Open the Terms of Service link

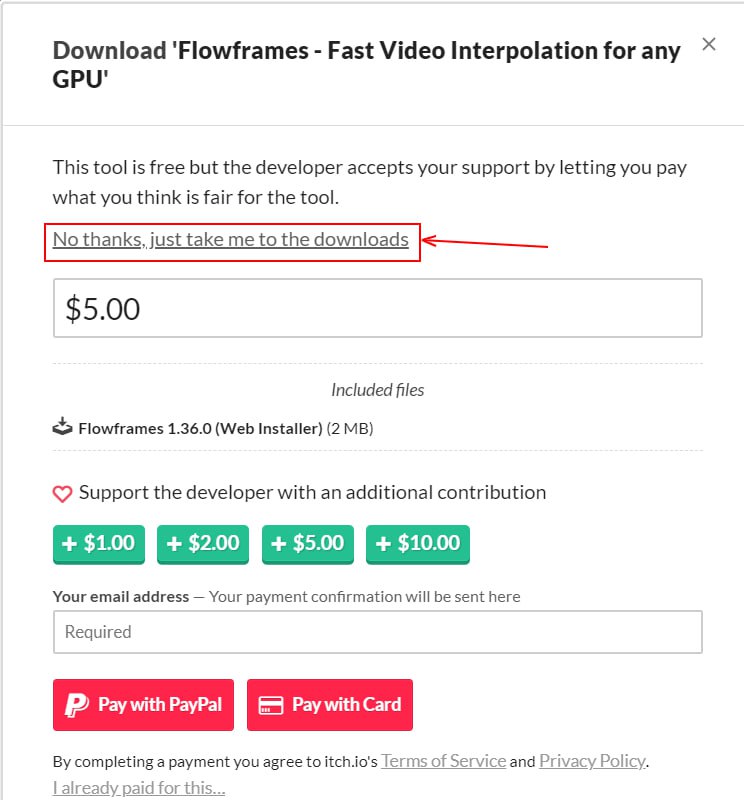[x=443, y=761]
